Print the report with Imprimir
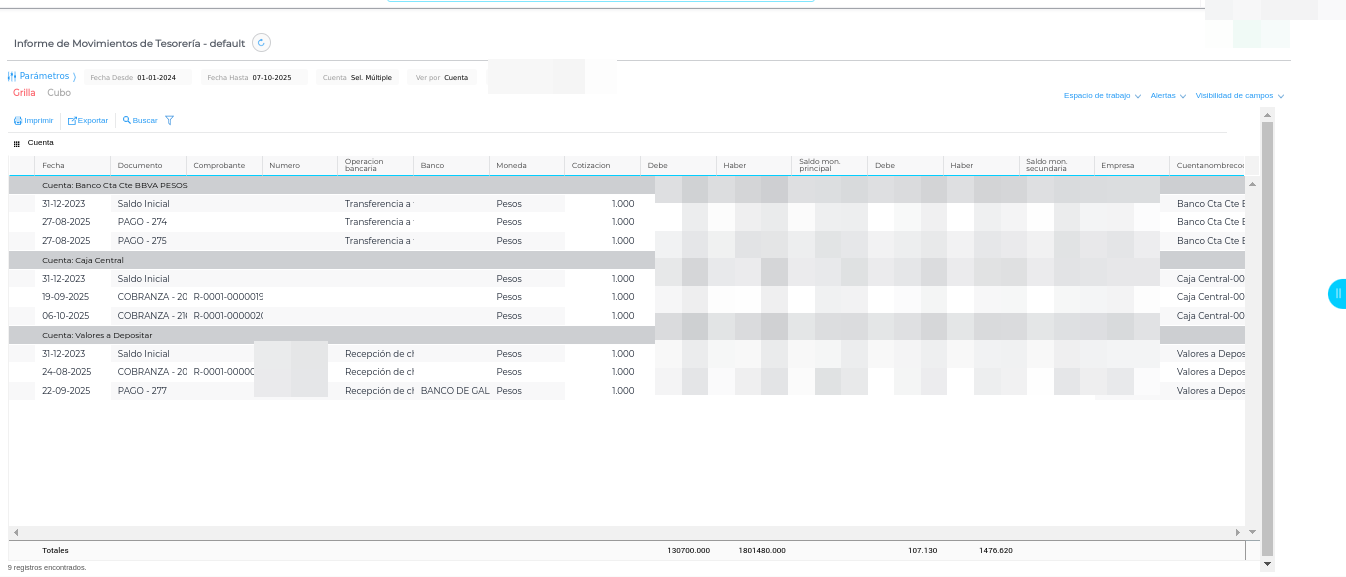 (x=33, y=121)
